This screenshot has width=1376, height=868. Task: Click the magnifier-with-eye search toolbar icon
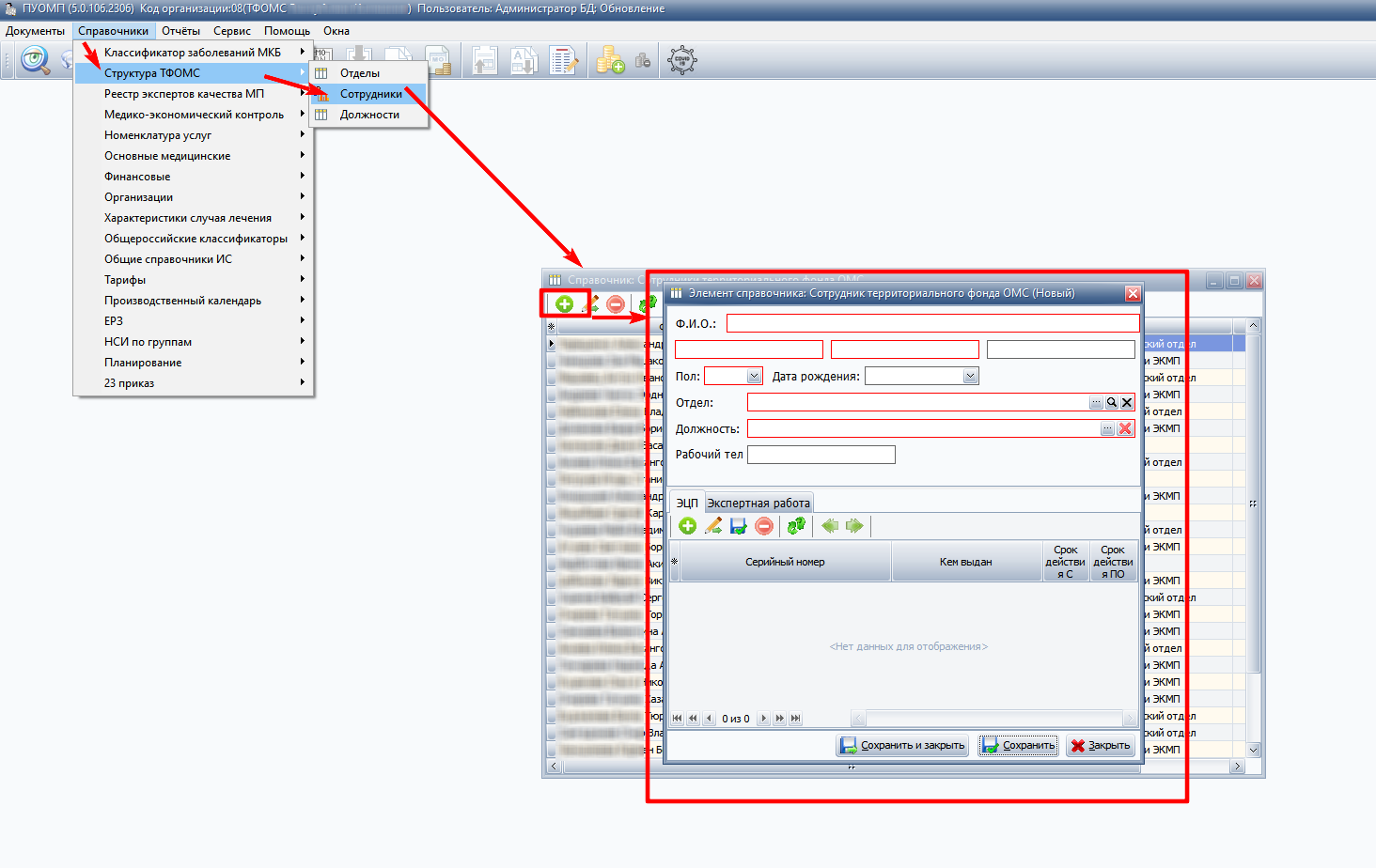tap(36, 61)
